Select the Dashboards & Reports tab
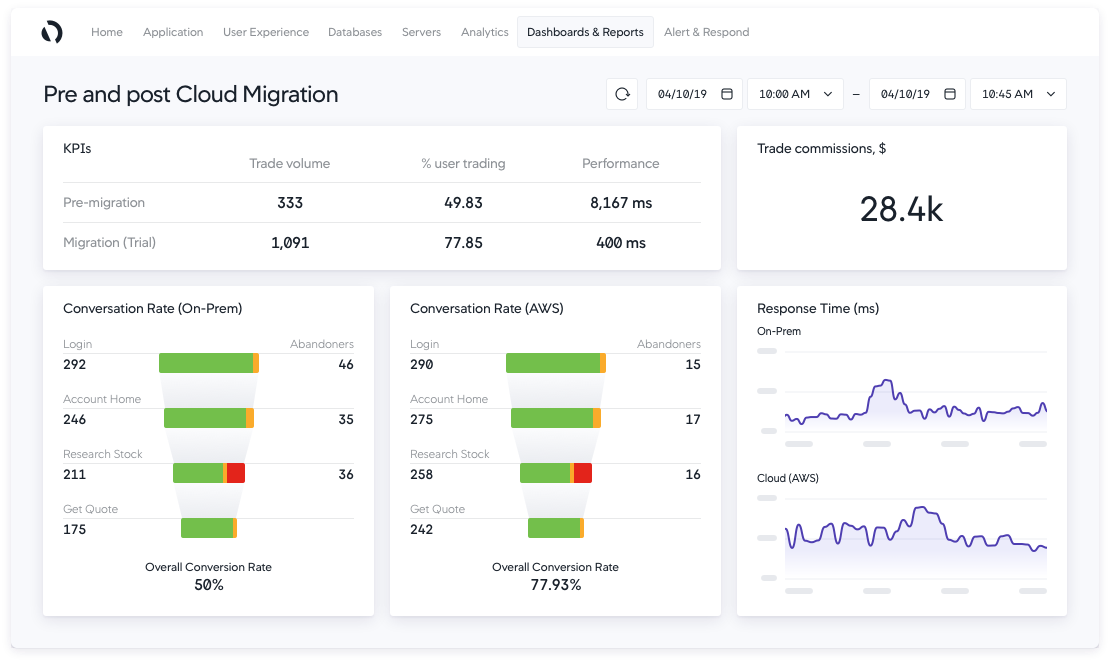The width and height of the screenshot is (1110, 662). [585, 32]
